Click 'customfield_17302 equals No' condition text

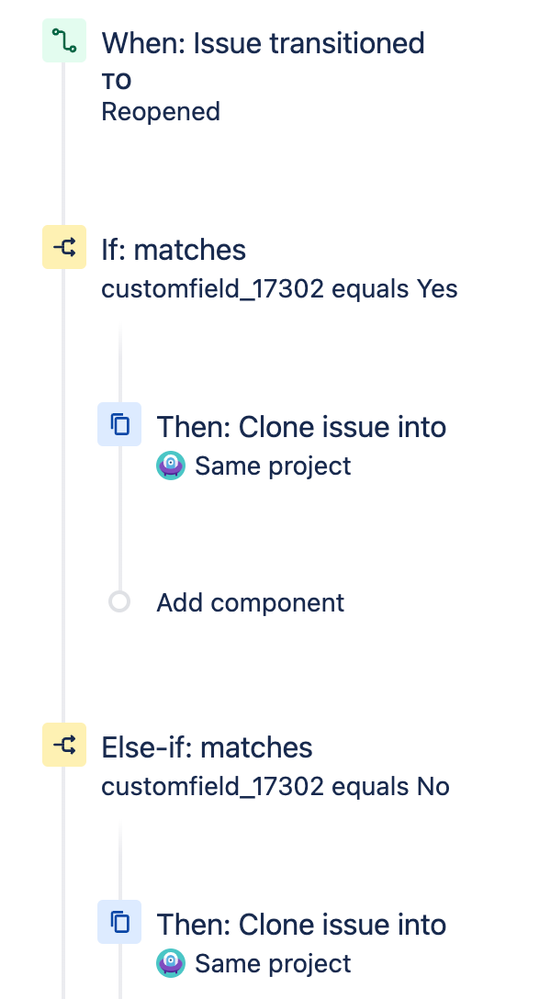click(x=275, y=787)
